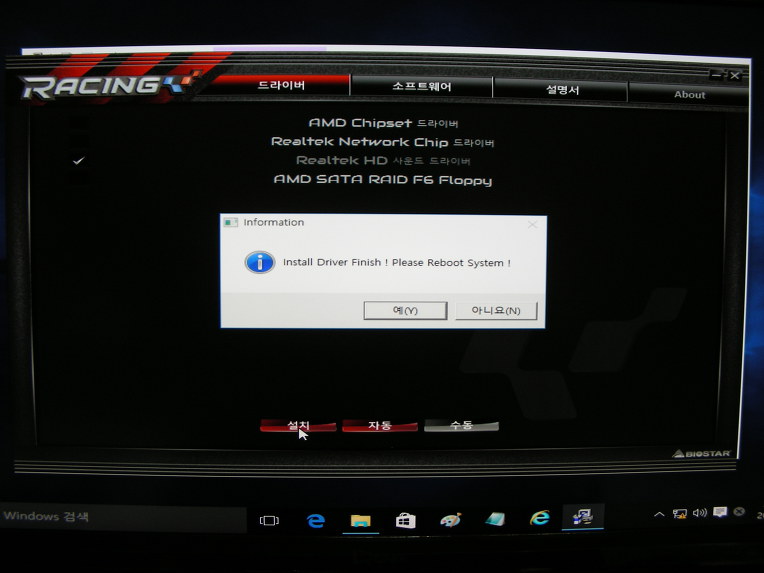Expand the hidden system tray icons
The width and height of the screenshot is (764, 573).
point(659,514)
